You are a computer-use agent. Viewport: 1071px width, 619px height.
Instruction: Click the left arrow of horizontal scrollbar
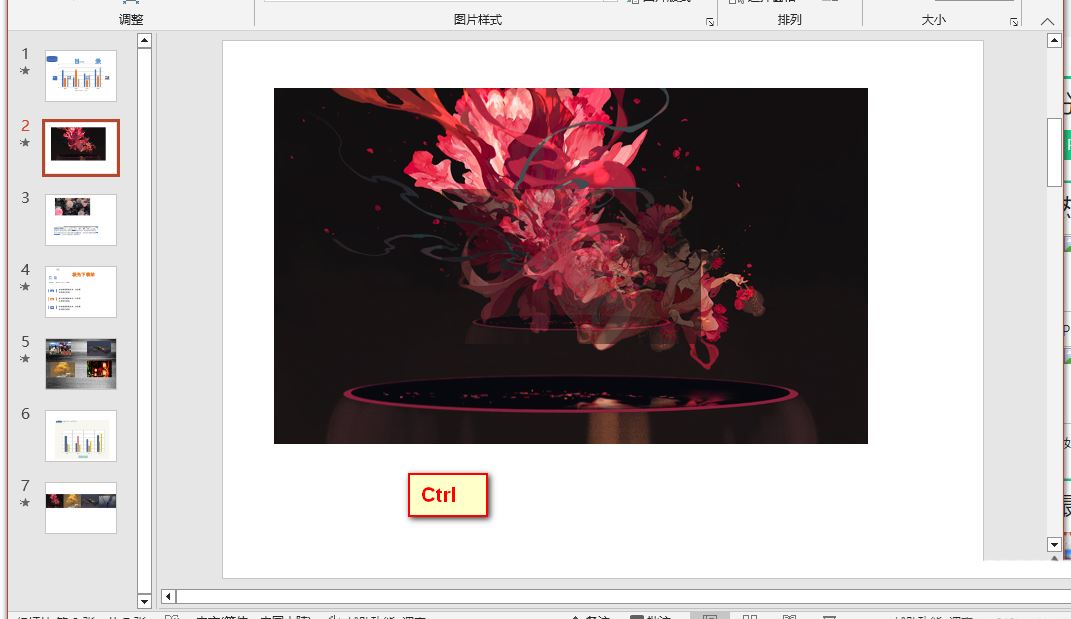click(x=169, y=596)
